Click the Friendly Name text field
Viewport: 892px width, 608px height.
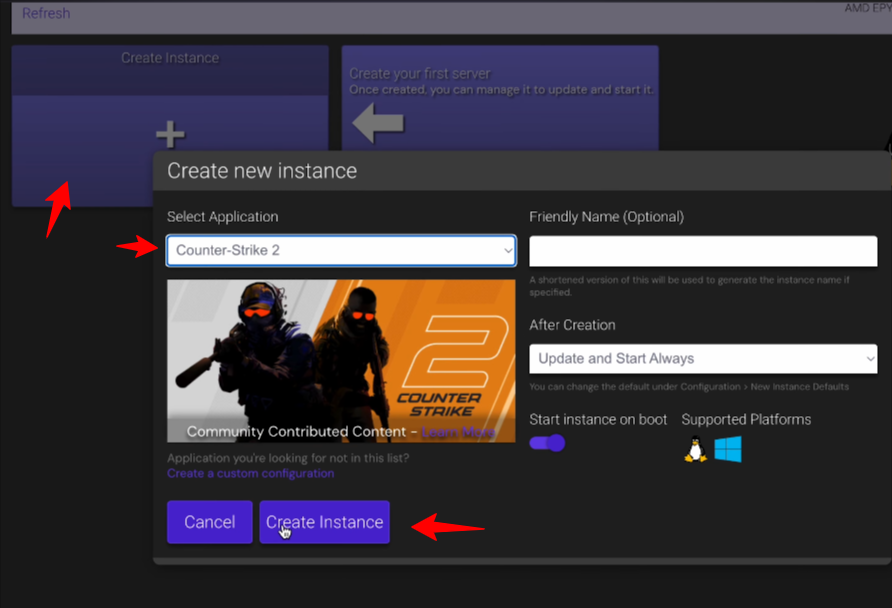(x=703, y=250)
